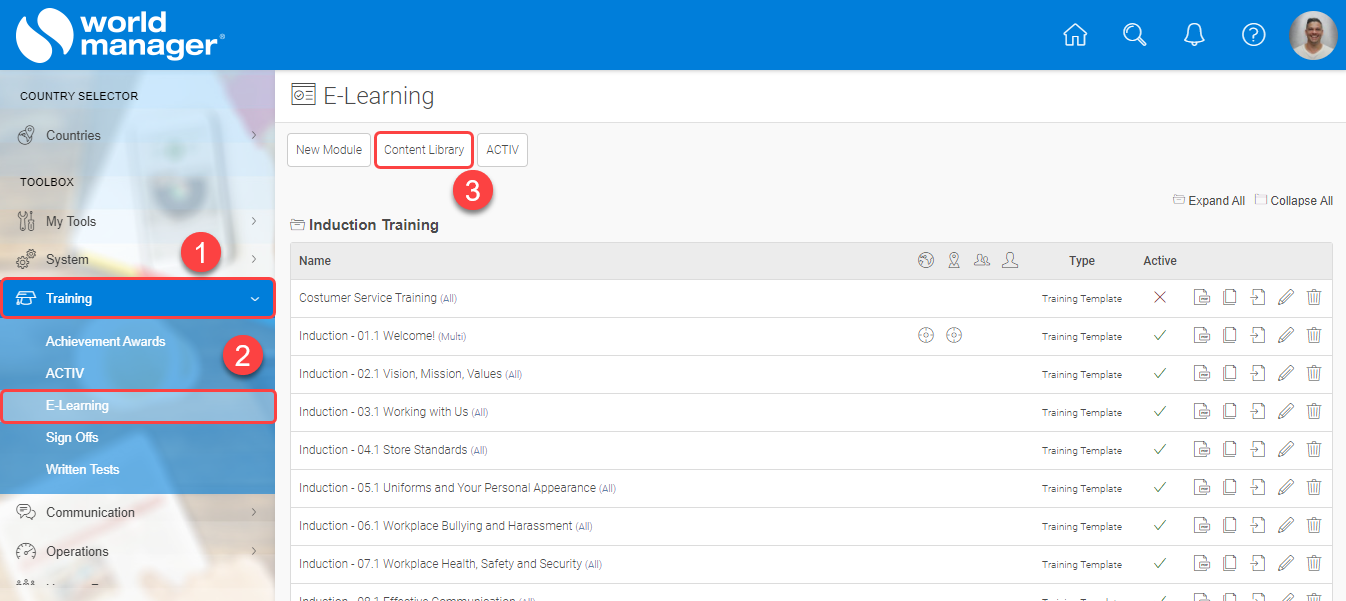The height and width of the screenshot is (601, 1346).
Task: Open the notifications bell
Action: pyautogui.click(x=1194, y=35)
